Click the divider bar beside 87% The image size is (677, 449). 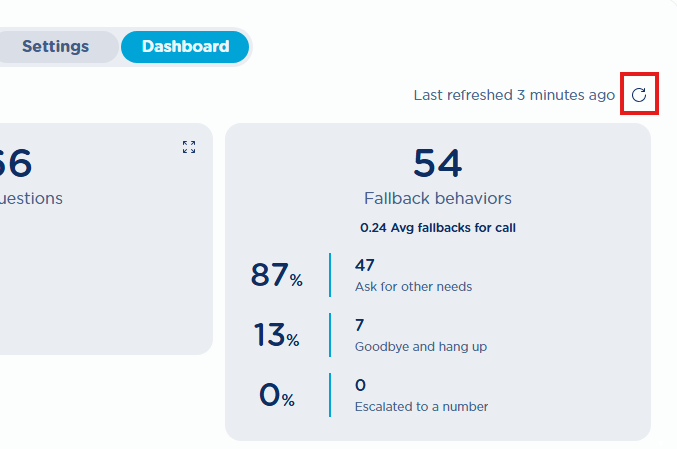click(330, 275)
